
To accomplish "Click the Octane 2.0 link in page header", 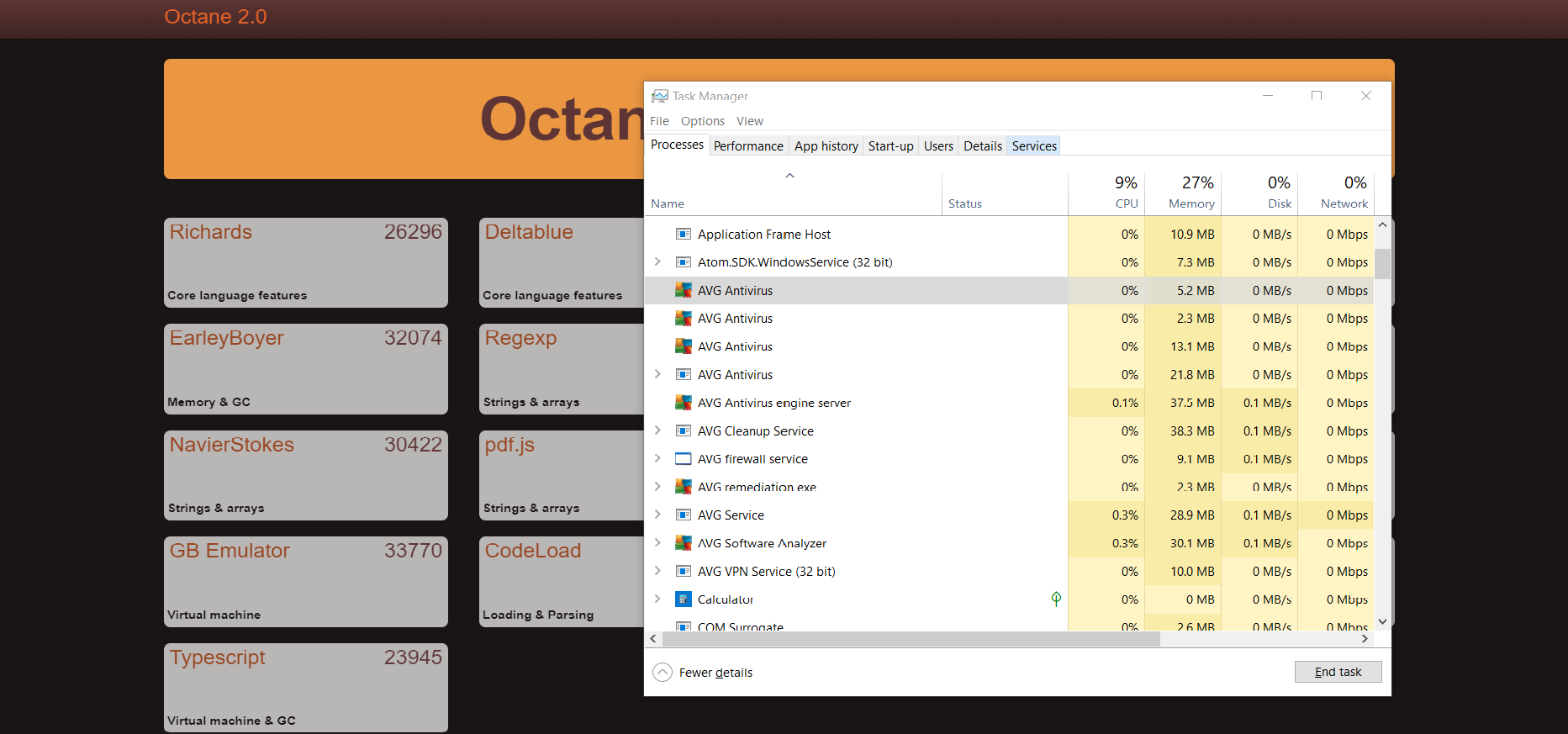I will coord(215,17).
